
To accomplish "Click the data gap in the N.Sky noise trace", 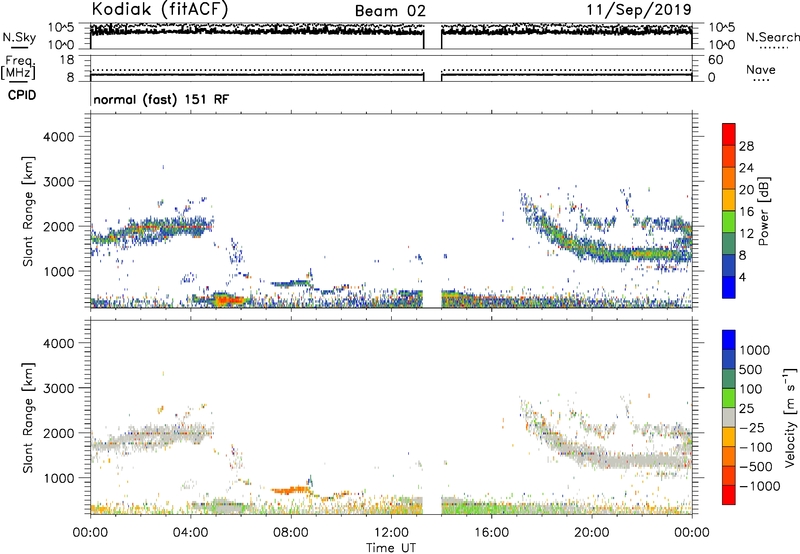I will [433, 36].
